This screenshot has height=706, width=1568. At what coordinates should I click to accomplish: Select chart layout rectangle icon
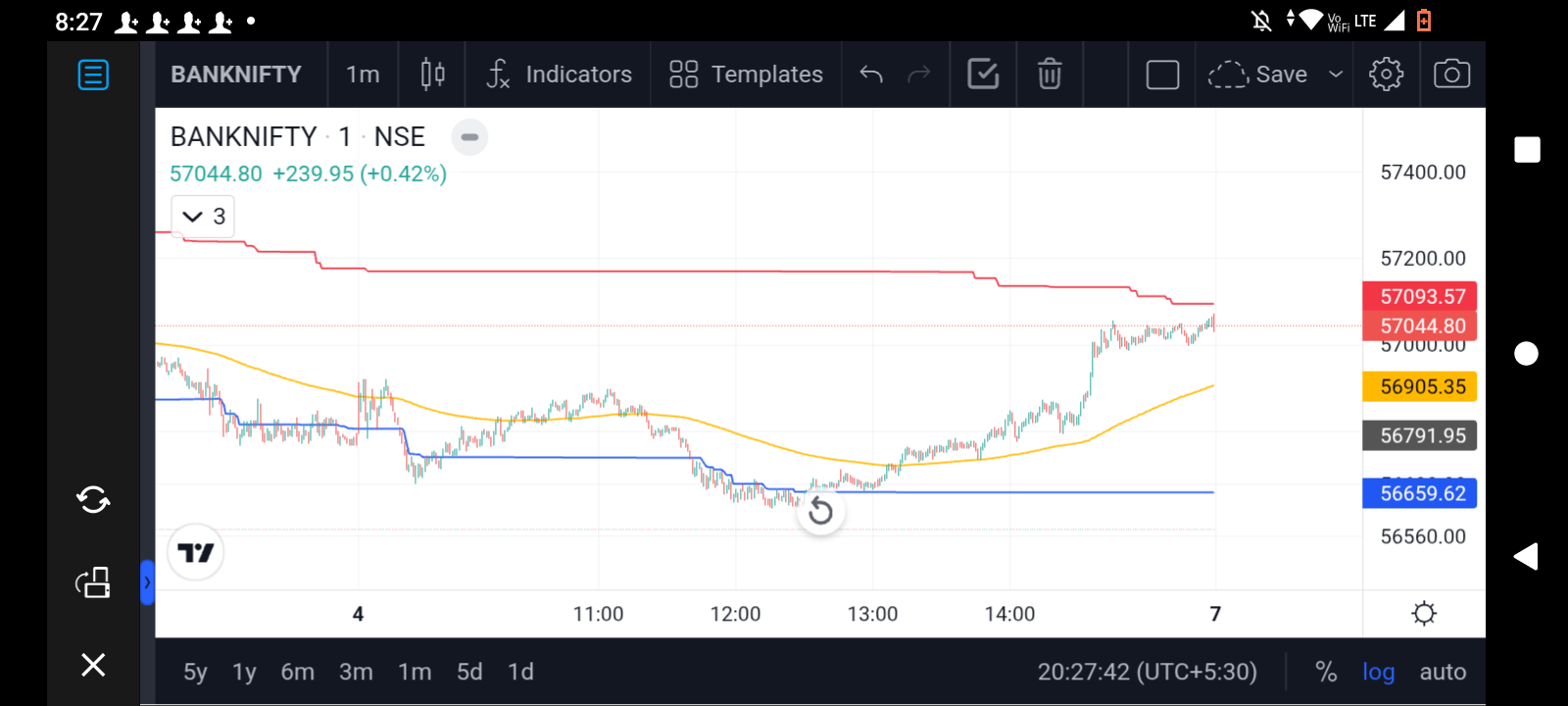[1162, 75]
